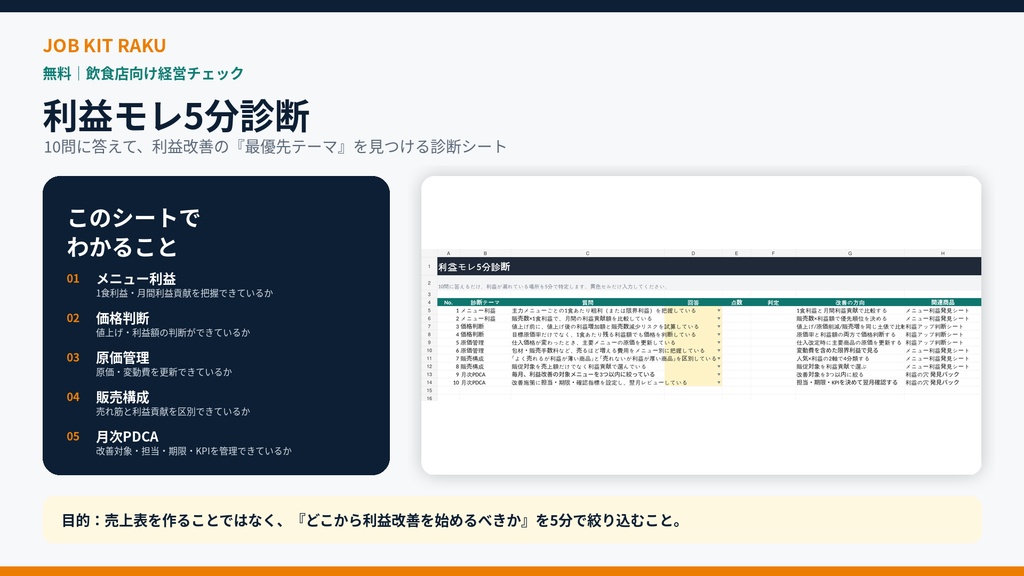Click list item 02 "価格判断" in dark panel
This screenshot has width=1024, height=576.
coord(158,325)
